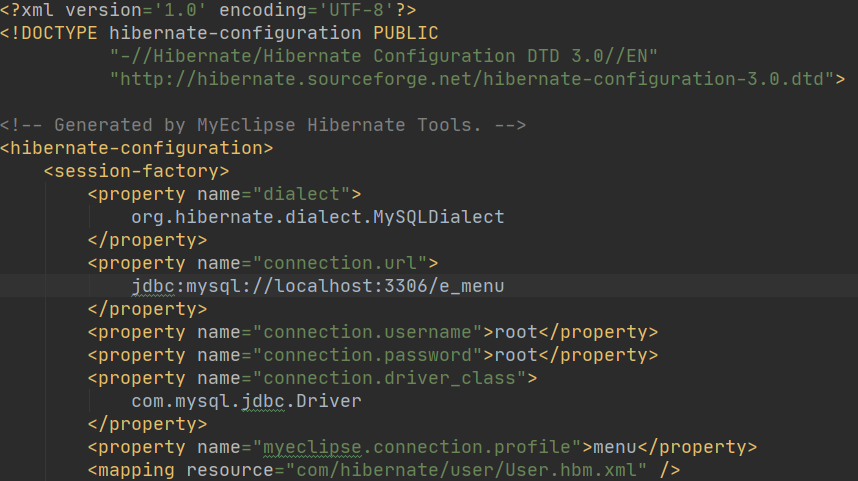Click the Hibernate Configuration DTD 3.0//EN string
Viewport: 858px width, 481px height.
(x=384, y=56)
